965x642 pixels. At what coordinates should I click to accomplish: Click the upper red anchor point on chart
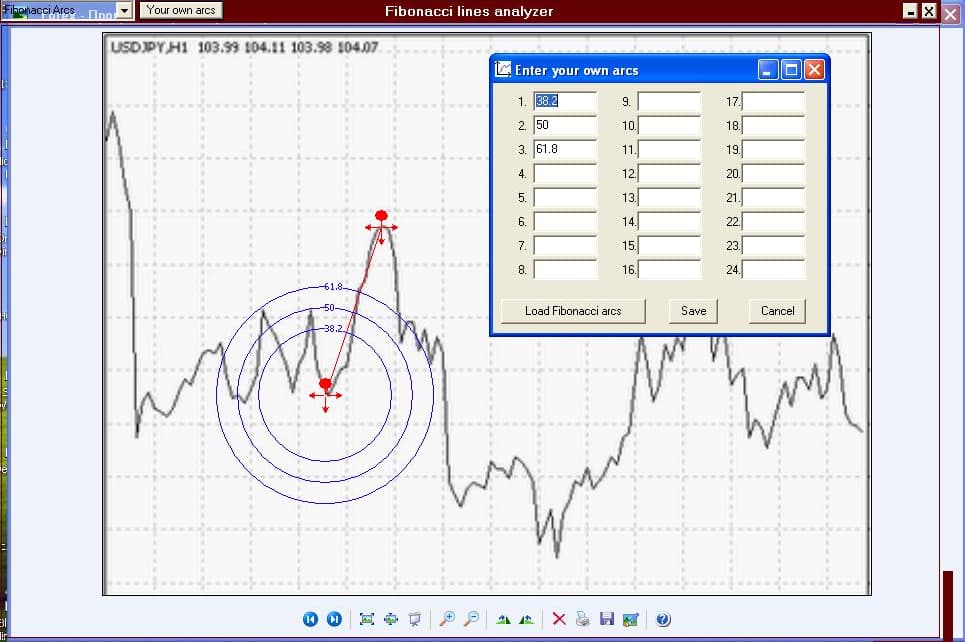(x=381, y=216)
